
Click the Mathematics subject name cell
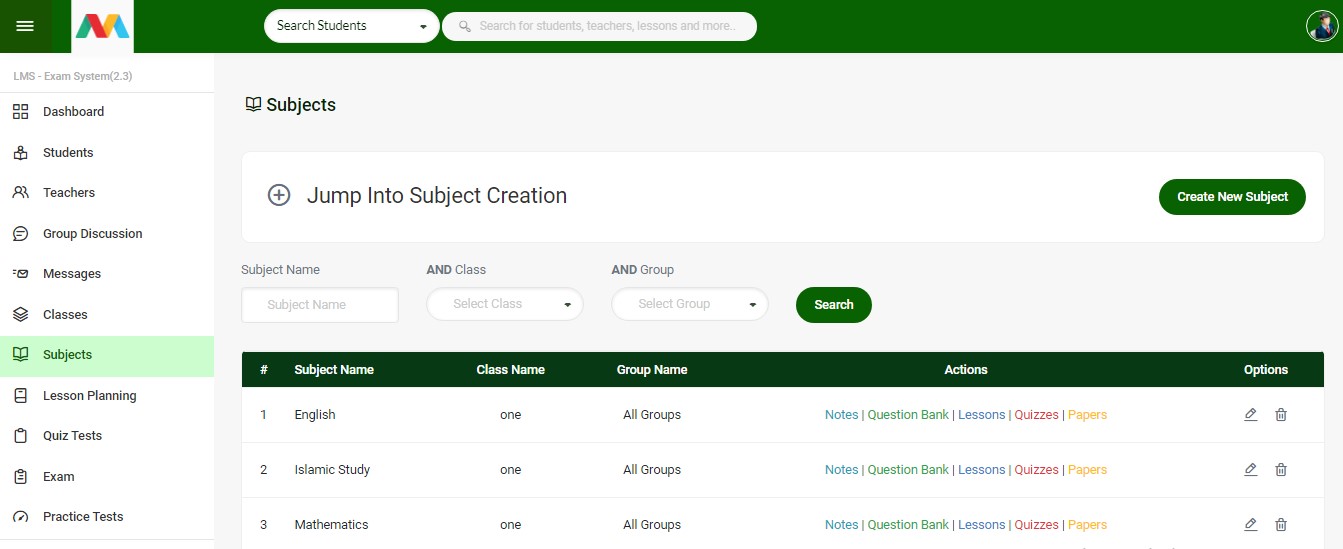[331, 525]
